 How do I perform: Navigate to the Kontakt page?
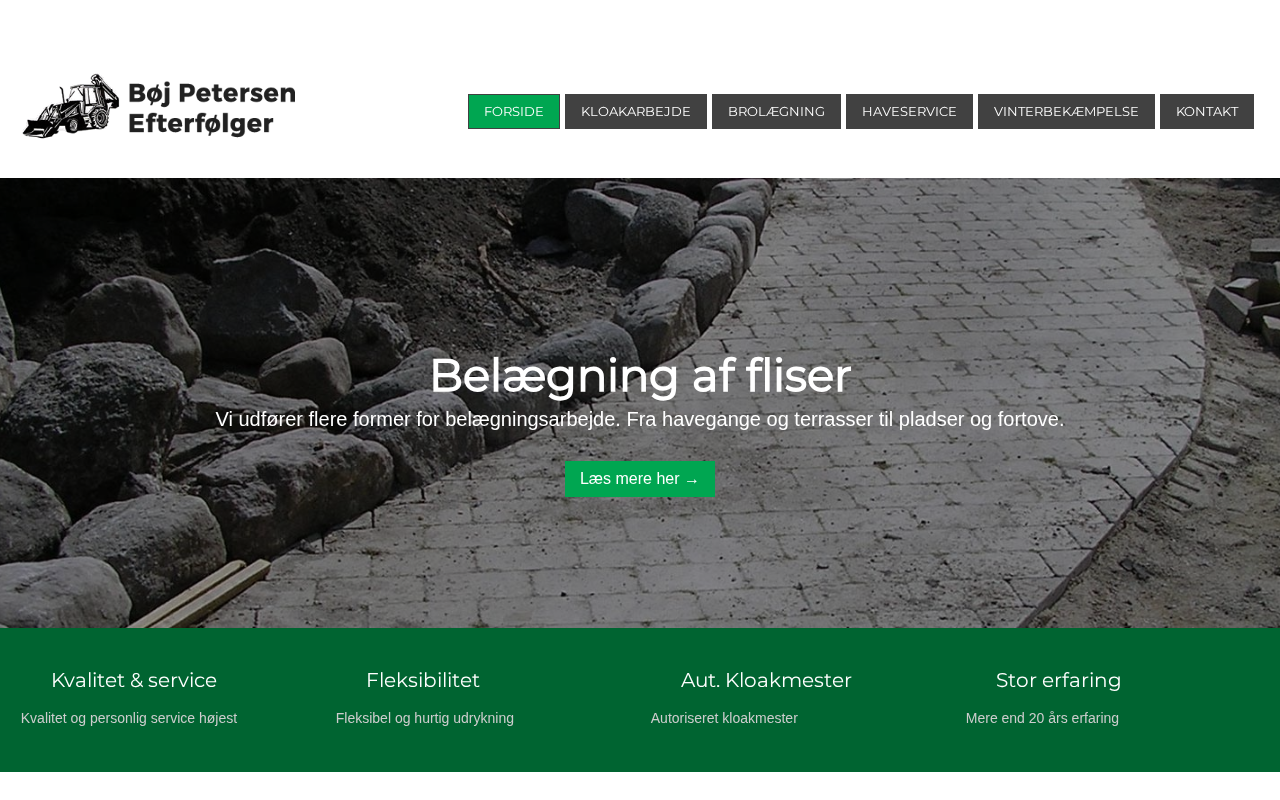click(1207, 111)
